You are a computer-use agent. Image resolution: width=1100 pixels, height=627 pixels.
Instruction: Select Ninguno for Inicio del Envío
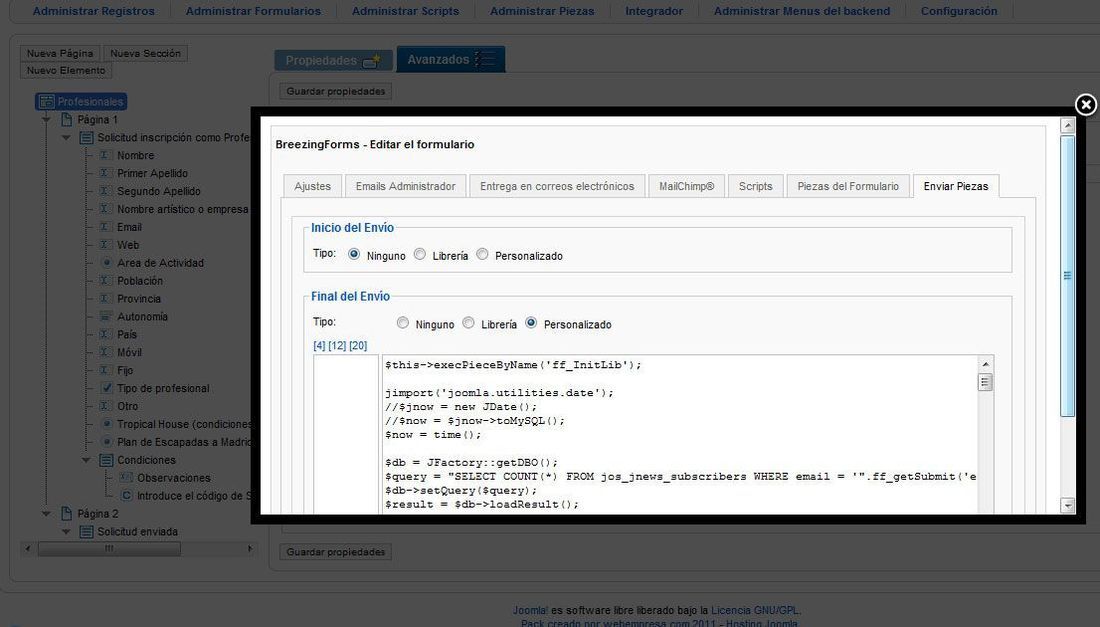(x=354, y=254)
